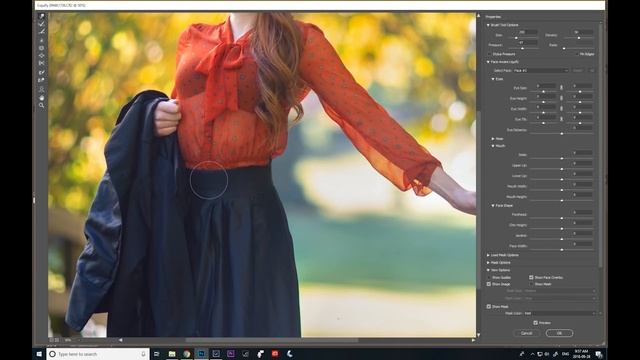
Task: Select the Zoom tool
Action: [41, 105]
